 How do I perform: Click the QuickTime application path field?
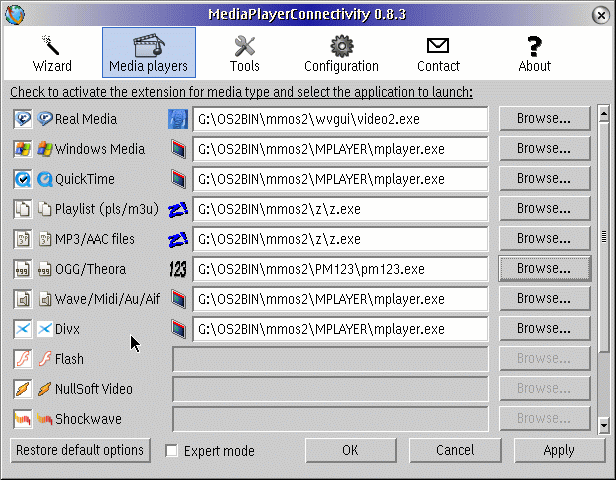(x=340, y=179)
